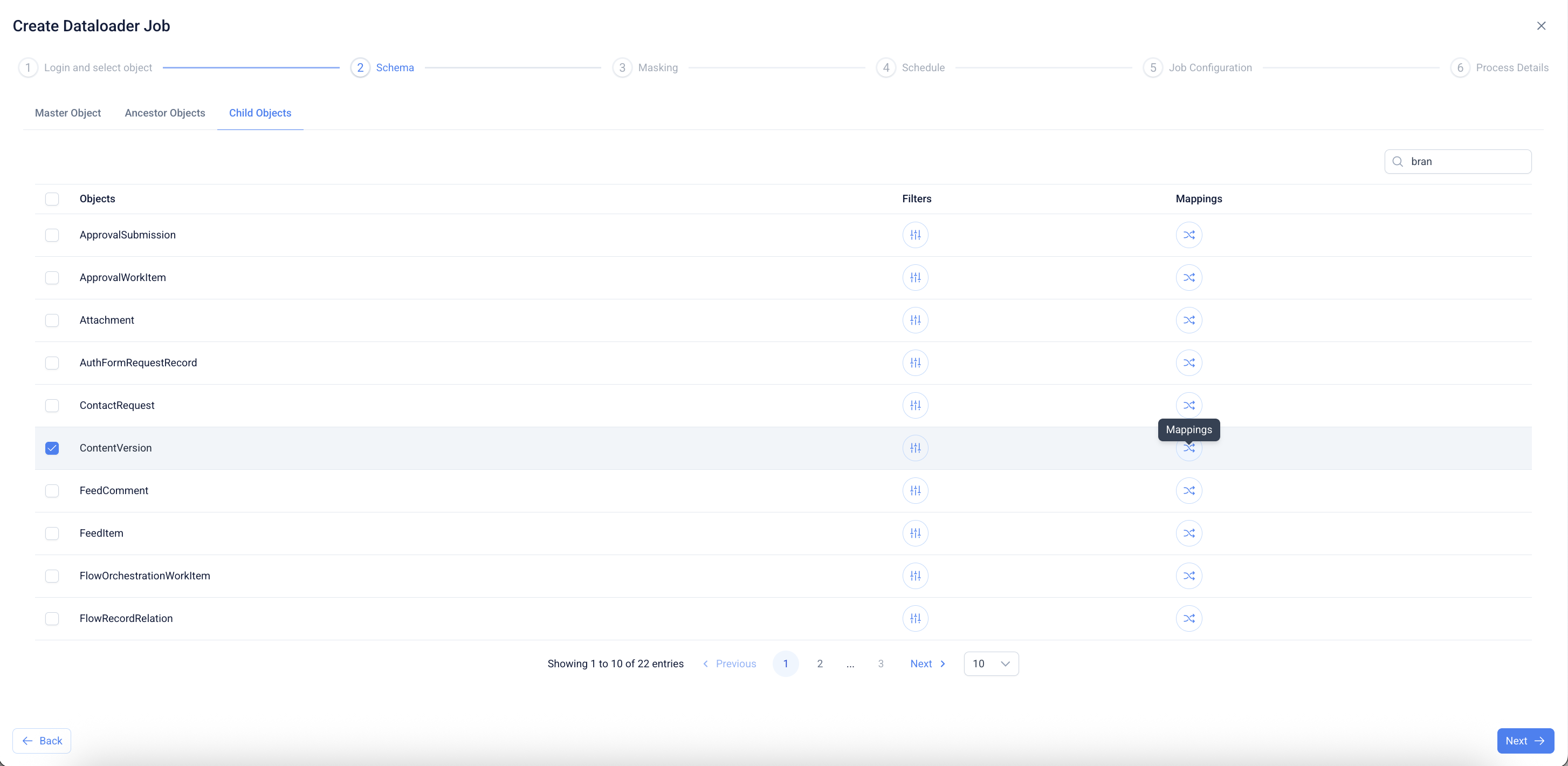The image size is (1568, 766).
Task: Open filters for FeedItem object
Action: pos(915,534)
